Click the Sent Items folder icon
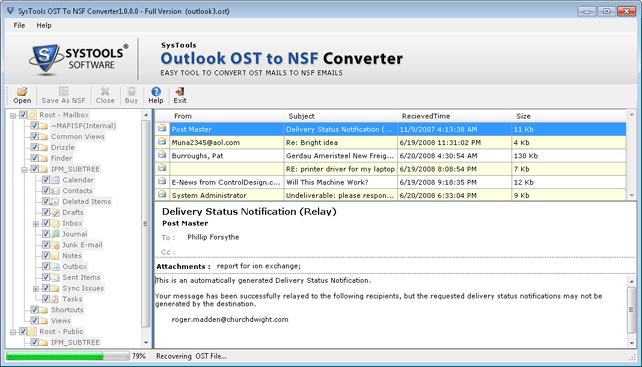Viewport: 642px width, 367px height. point(55,277)
